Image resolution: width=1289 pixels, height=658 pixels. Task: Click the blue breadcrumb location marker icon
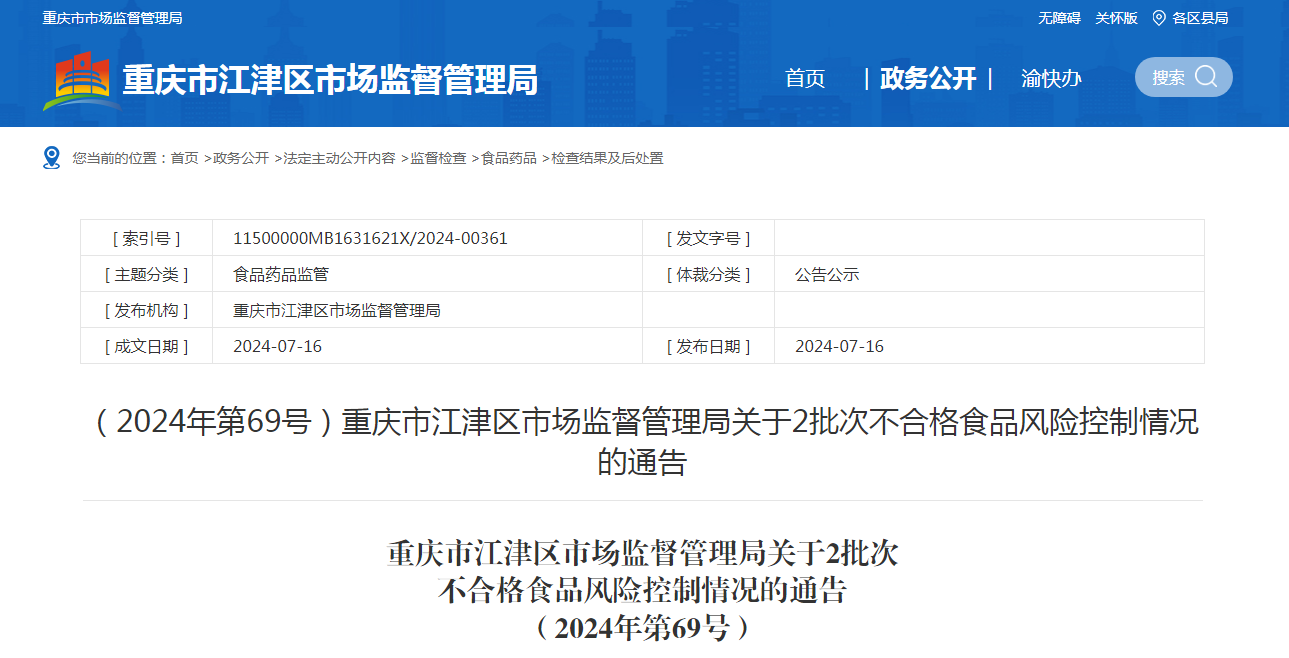click(52, 158)
